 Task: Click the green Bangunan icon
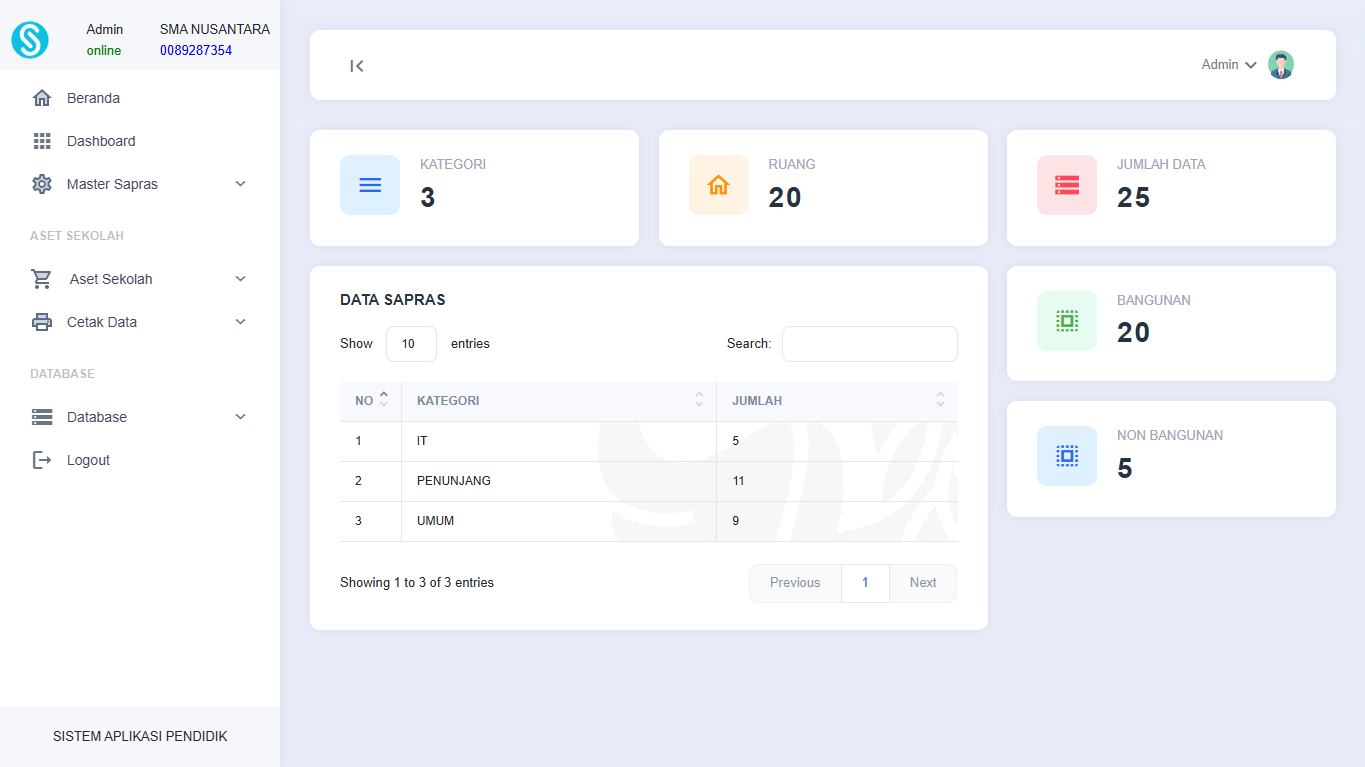[x=1067, y=321]
